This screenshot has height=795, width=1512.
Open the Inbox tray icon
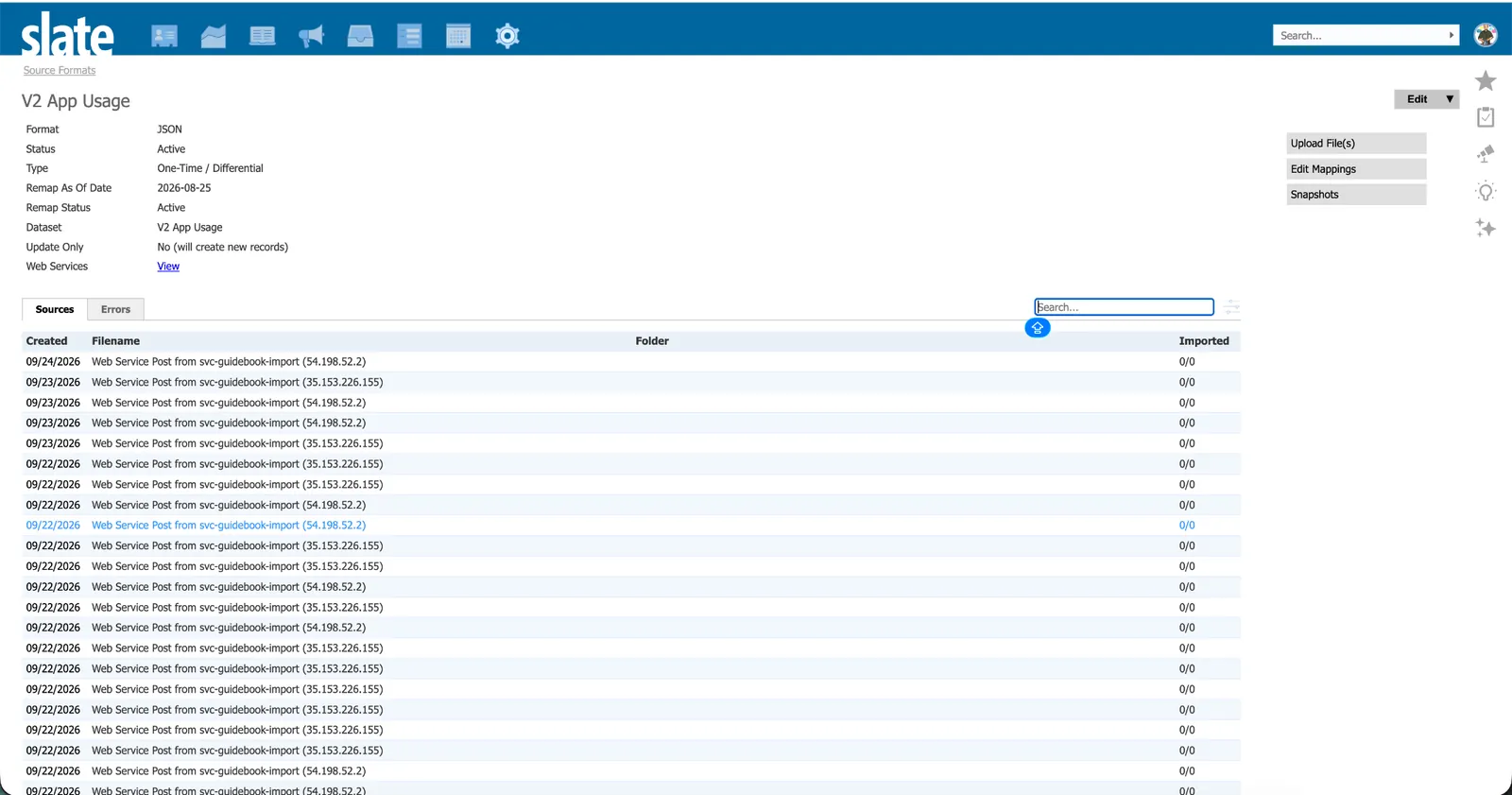pos(360,36)
